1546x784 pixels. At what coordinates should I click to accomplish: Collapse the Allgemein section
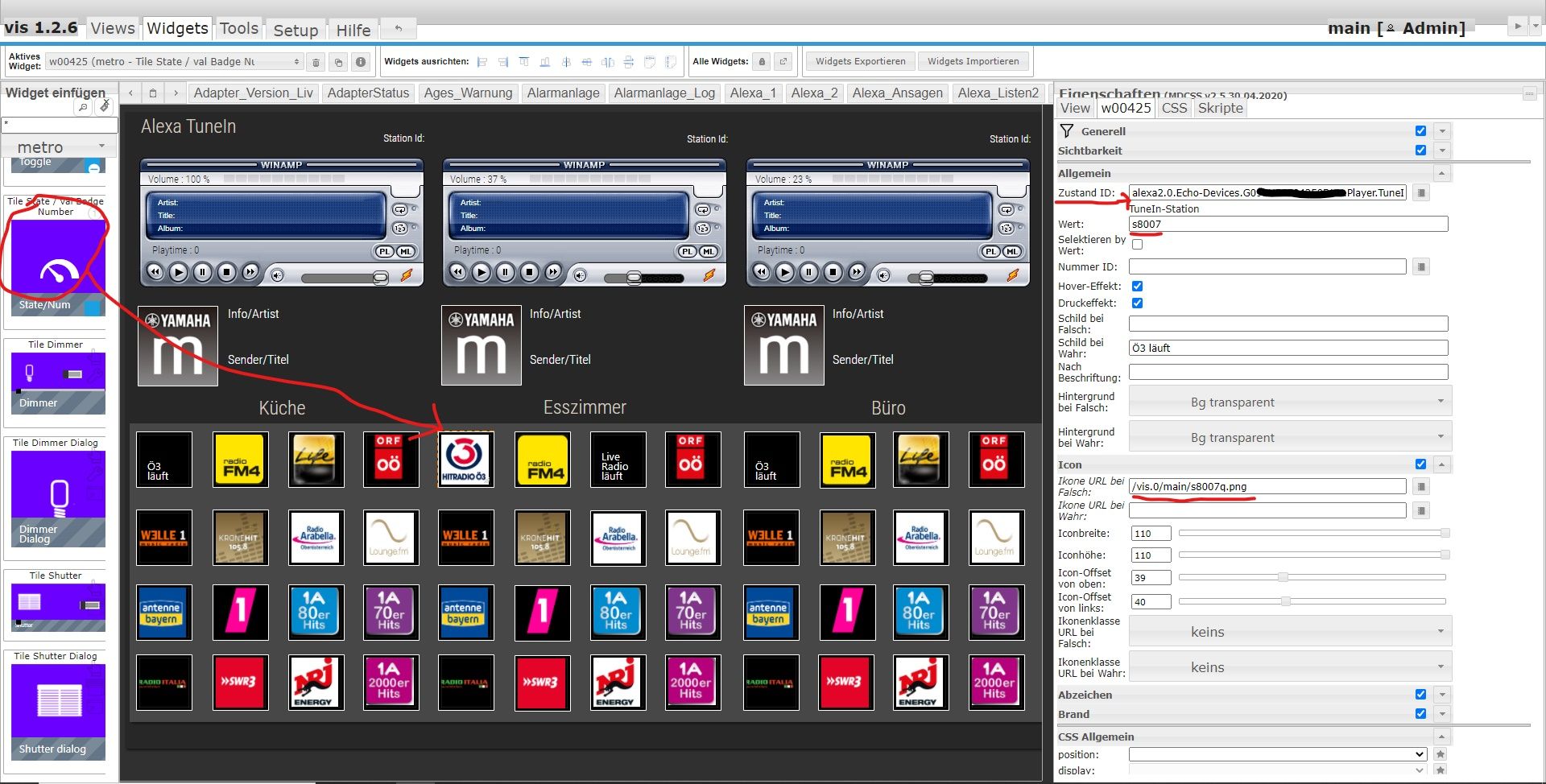coord(1442,173)
